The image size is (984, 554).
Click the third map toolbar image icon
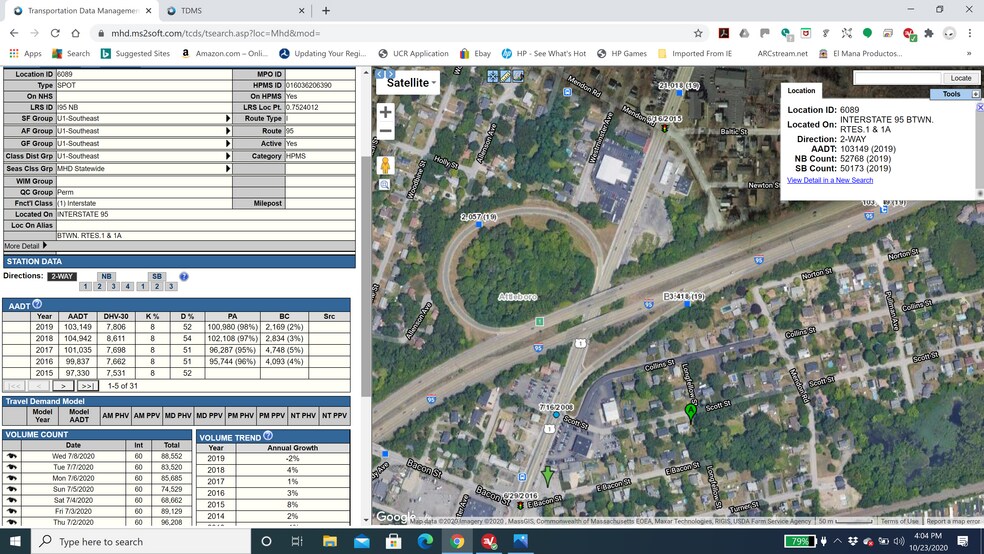coord(518,76)
